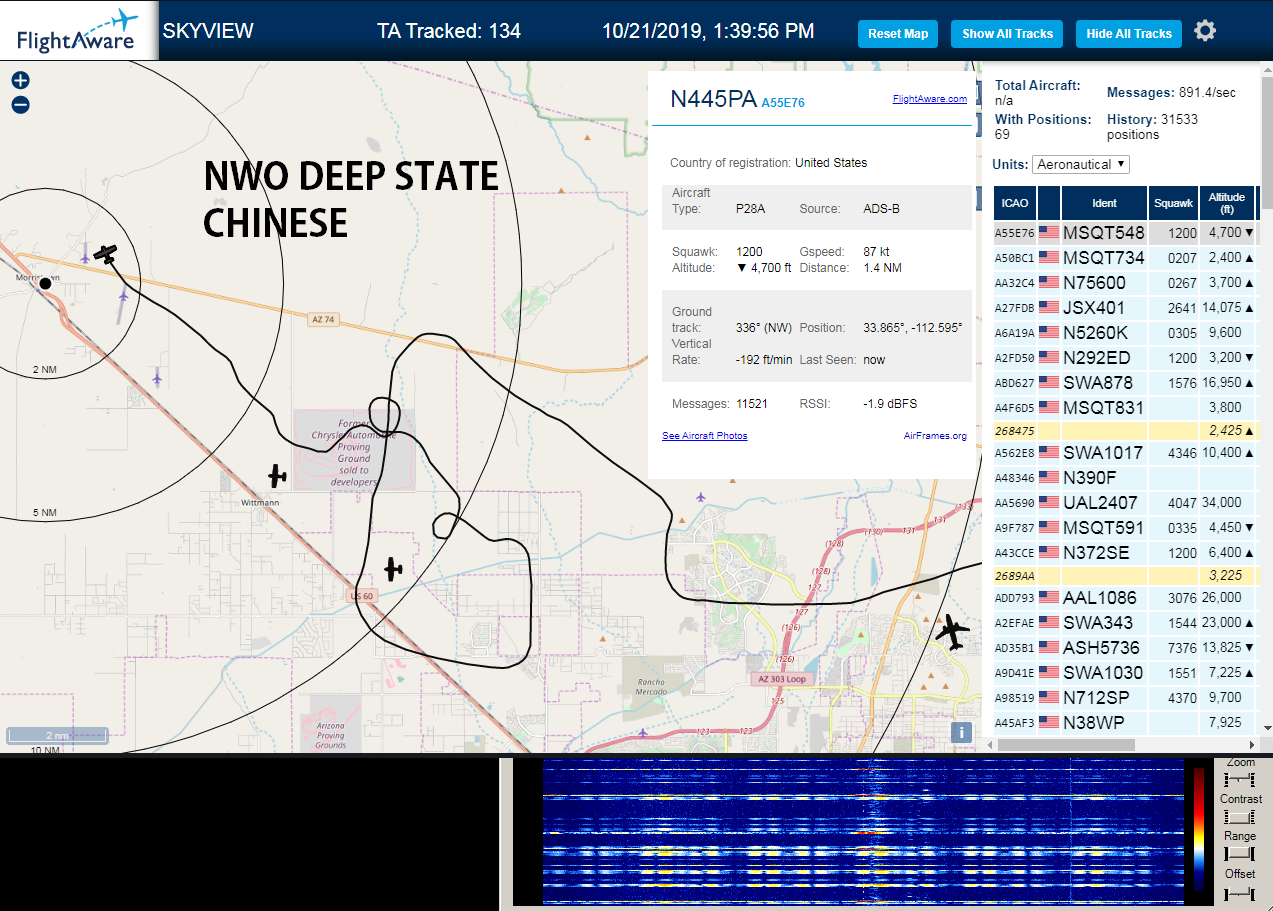
Task: Open map info 'i' attribution button
Action: [x=961, y=733]
